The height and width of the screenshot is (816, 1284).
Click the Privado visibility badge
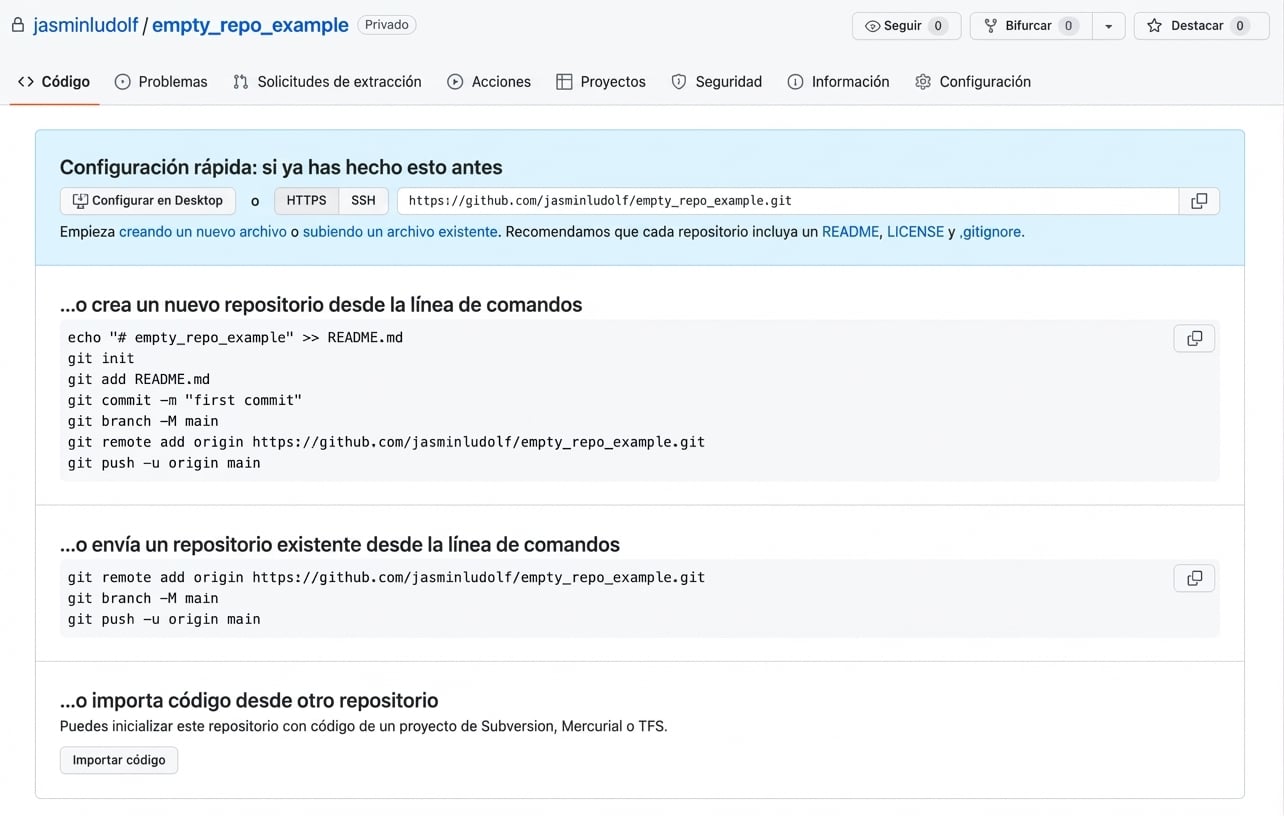pos(387,25)
